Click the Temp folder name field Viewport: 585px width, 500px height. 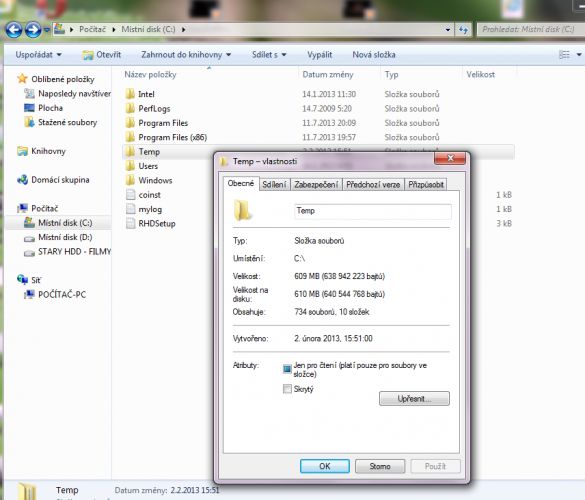coord(373,211)
